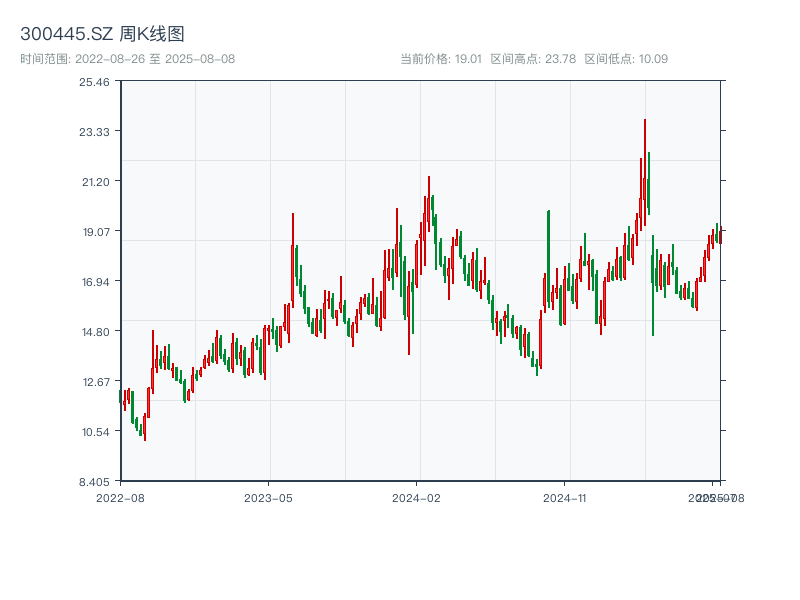
Task: Click the 300445.SZ 周K线图 chart title
Action: coord(102,35)
